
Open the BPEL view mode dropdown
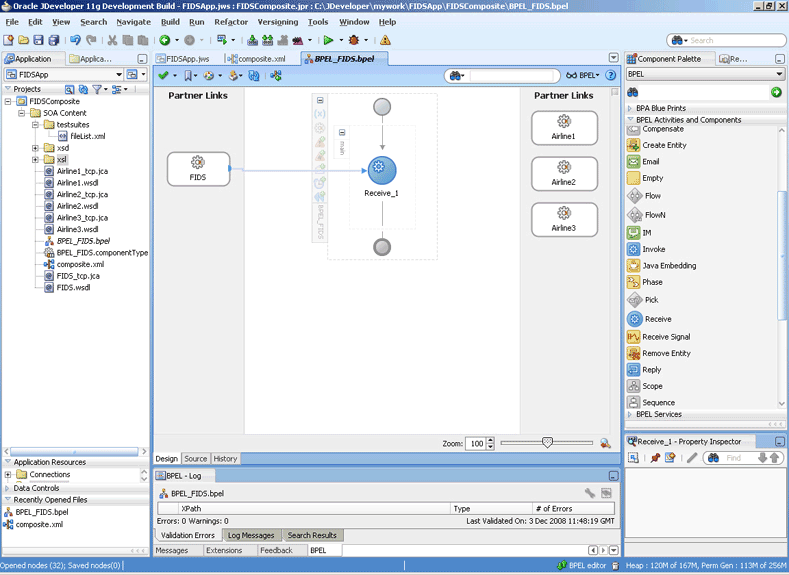pos(583,75)
